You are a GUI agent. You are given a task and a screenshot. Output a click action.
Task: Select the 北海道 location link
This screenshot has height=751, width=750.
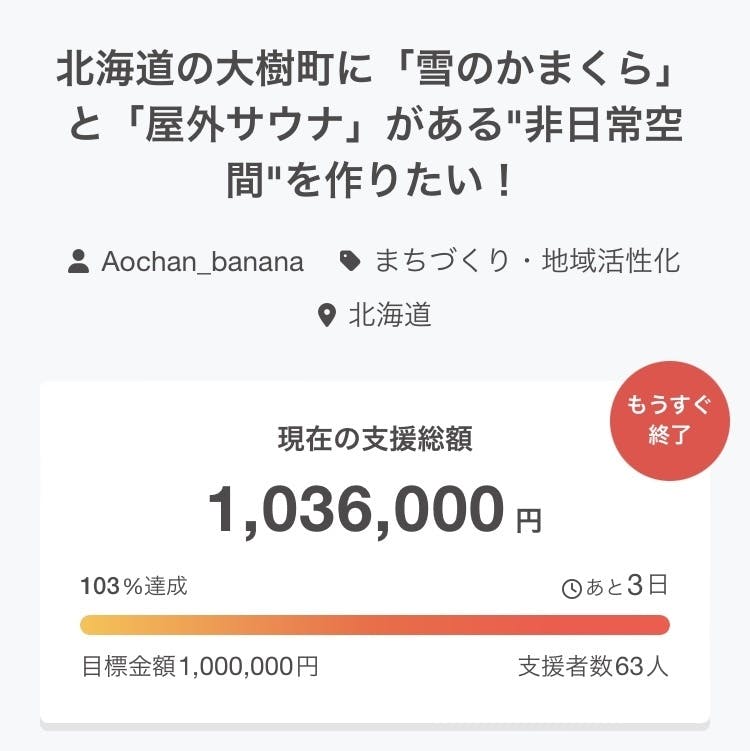[x=390, y=316]
